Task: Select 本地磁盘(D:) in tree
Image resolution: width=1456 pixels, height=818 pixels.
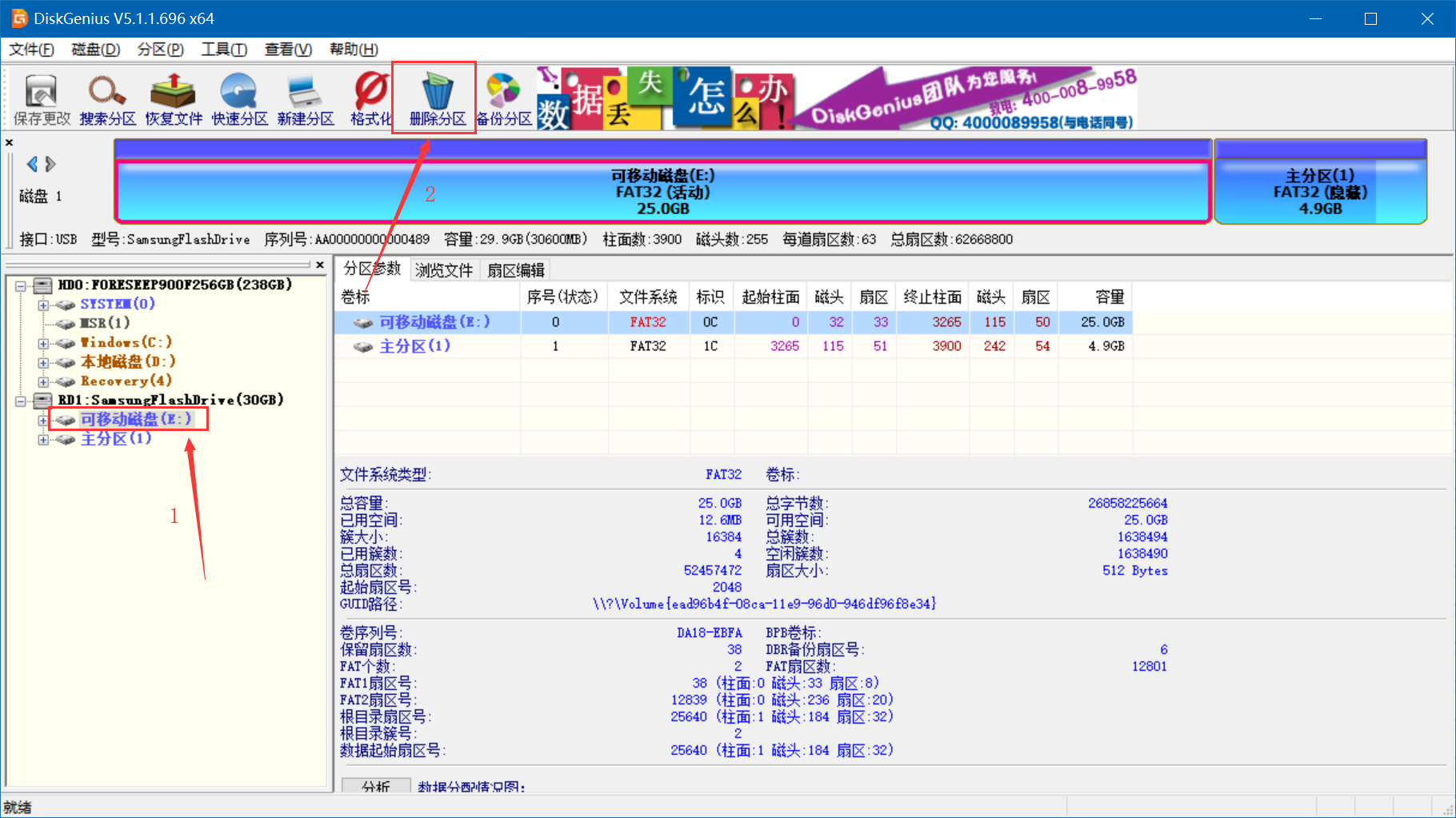Action: coord(127,361)
